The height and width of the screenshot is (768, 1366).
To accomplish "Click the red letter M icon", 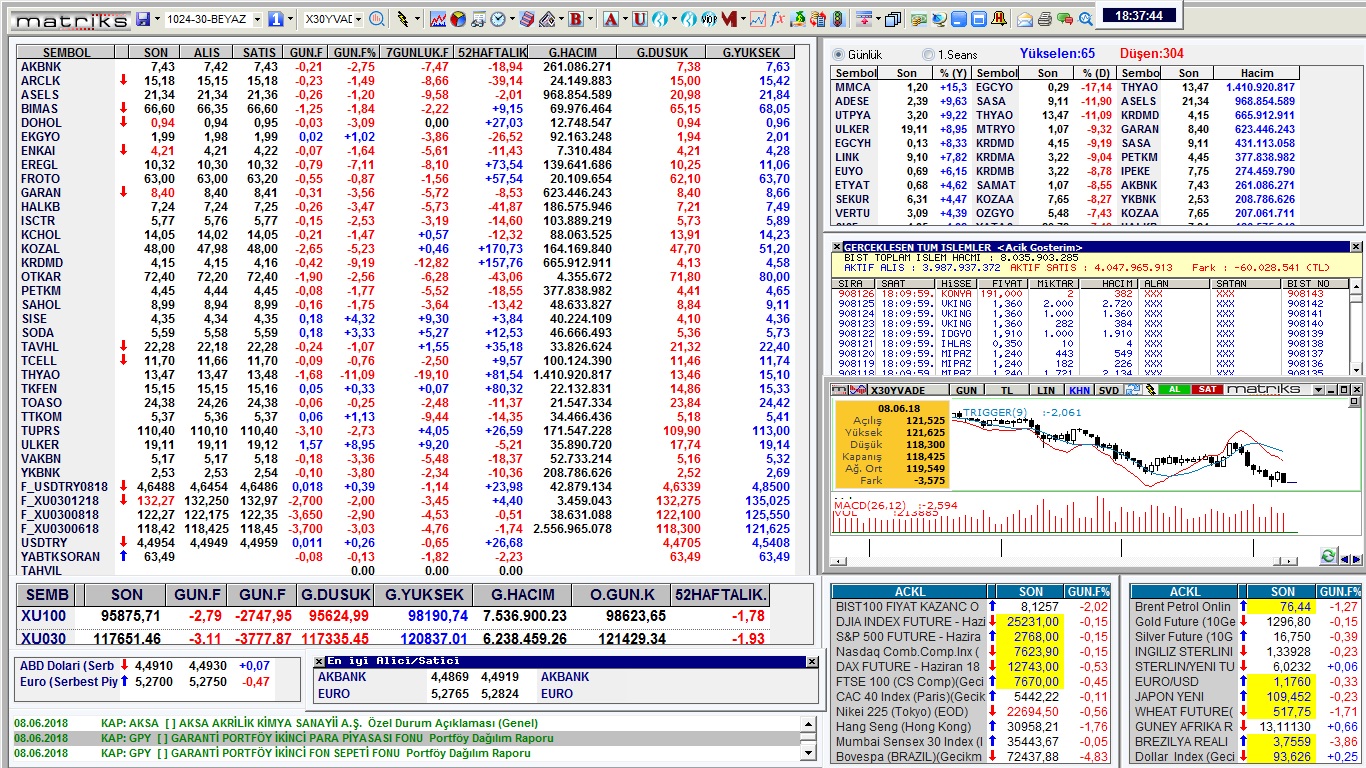I will pyautogui.click(x=730, y=19).
